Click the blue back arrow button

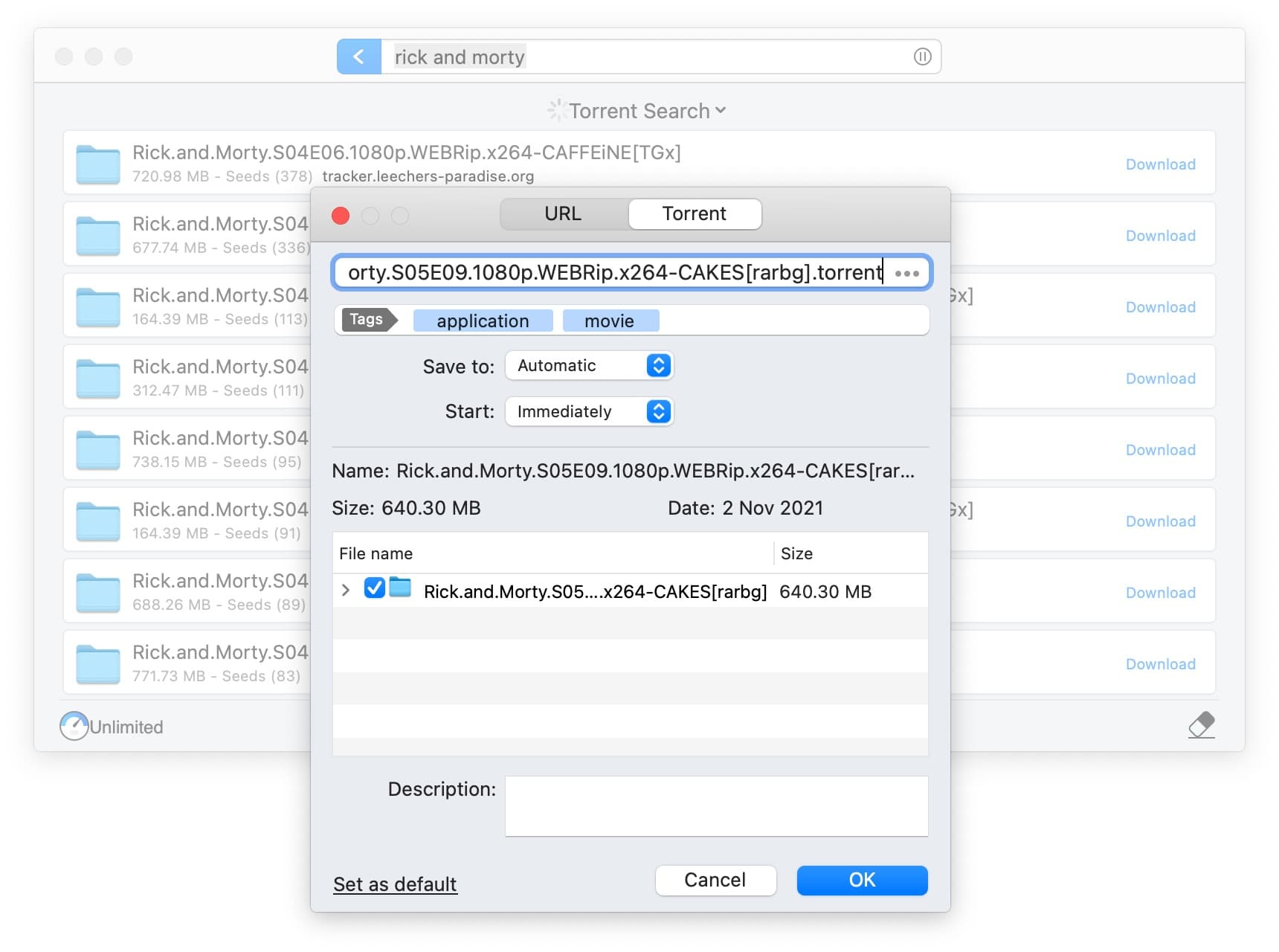coord(359,57)
